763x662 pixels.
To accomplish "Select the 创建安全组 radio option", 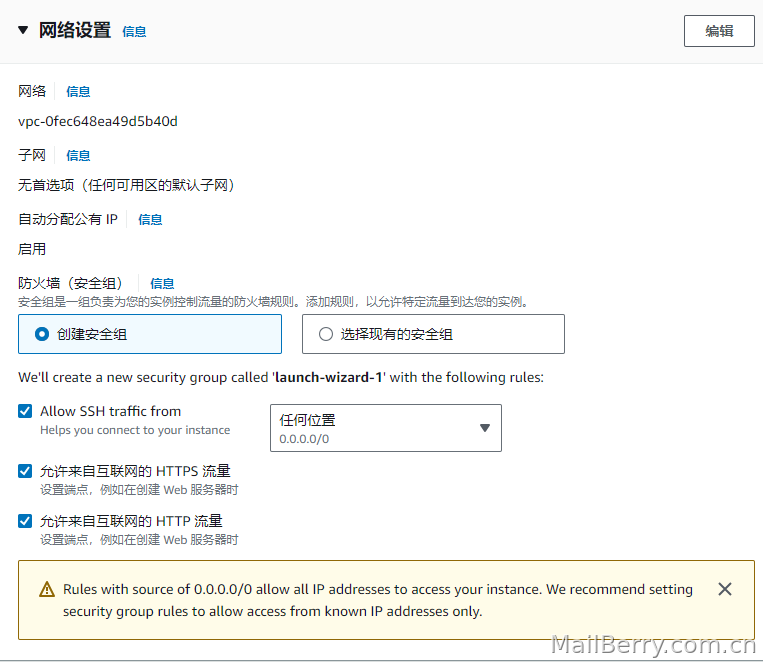I will click(x=150, y=334).
